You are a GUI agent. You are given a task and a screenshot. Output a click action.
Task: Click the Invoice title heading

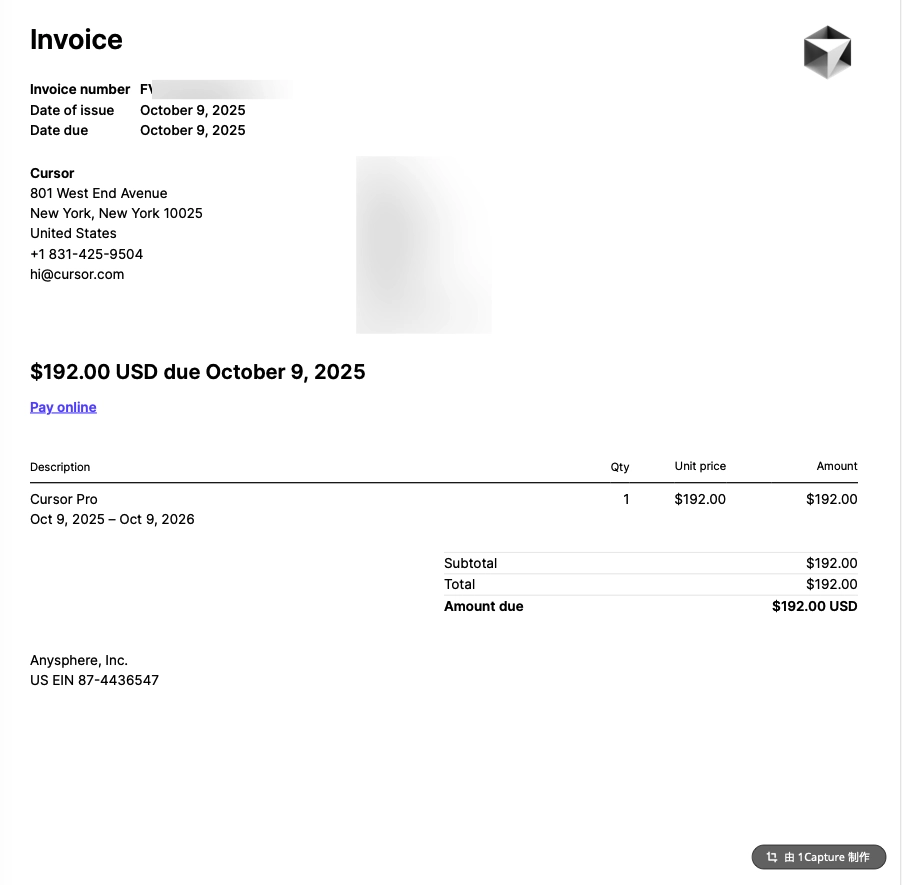[76, 40]
